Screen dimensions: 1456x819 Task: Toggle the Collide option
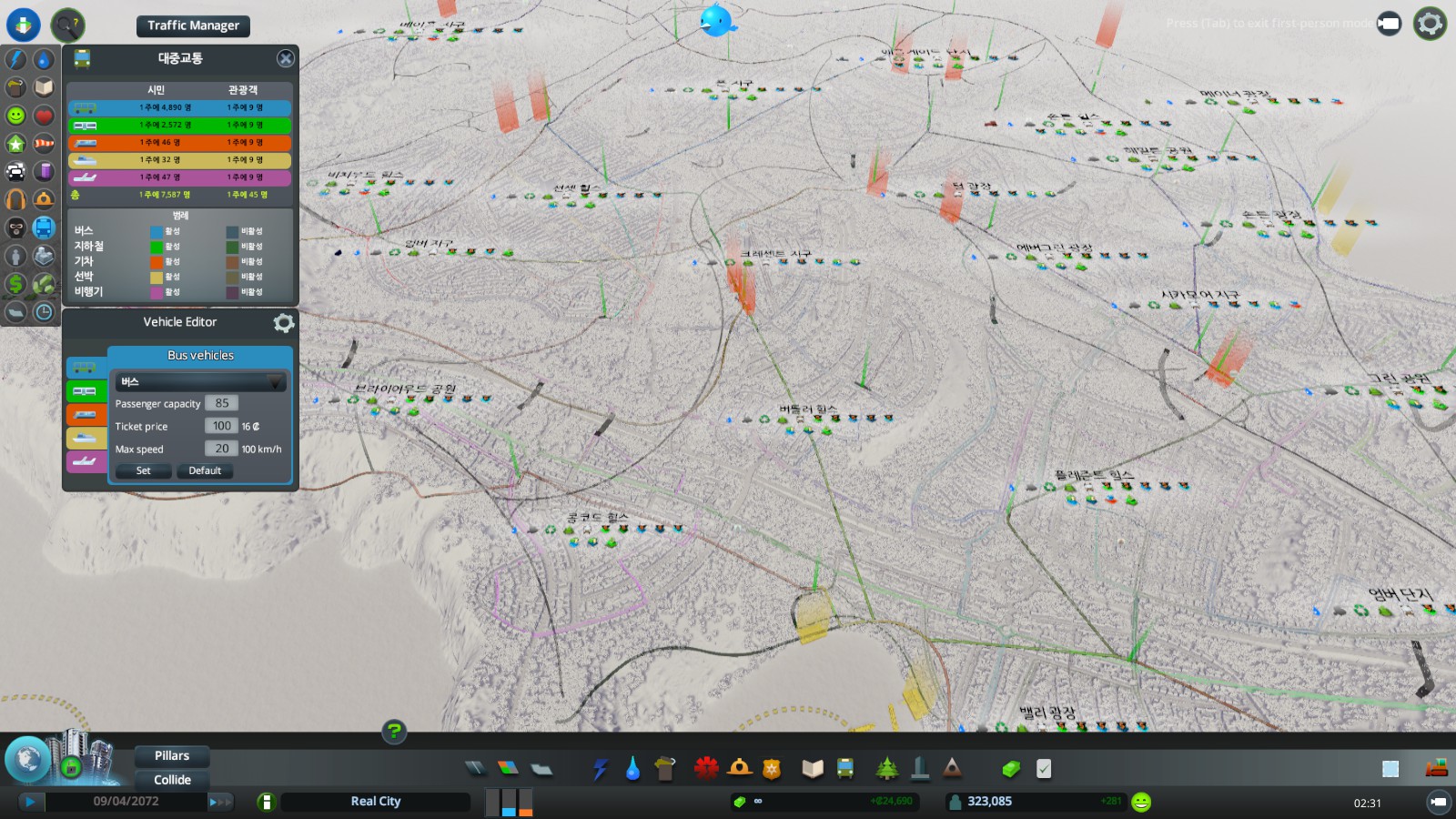(172, 780)
